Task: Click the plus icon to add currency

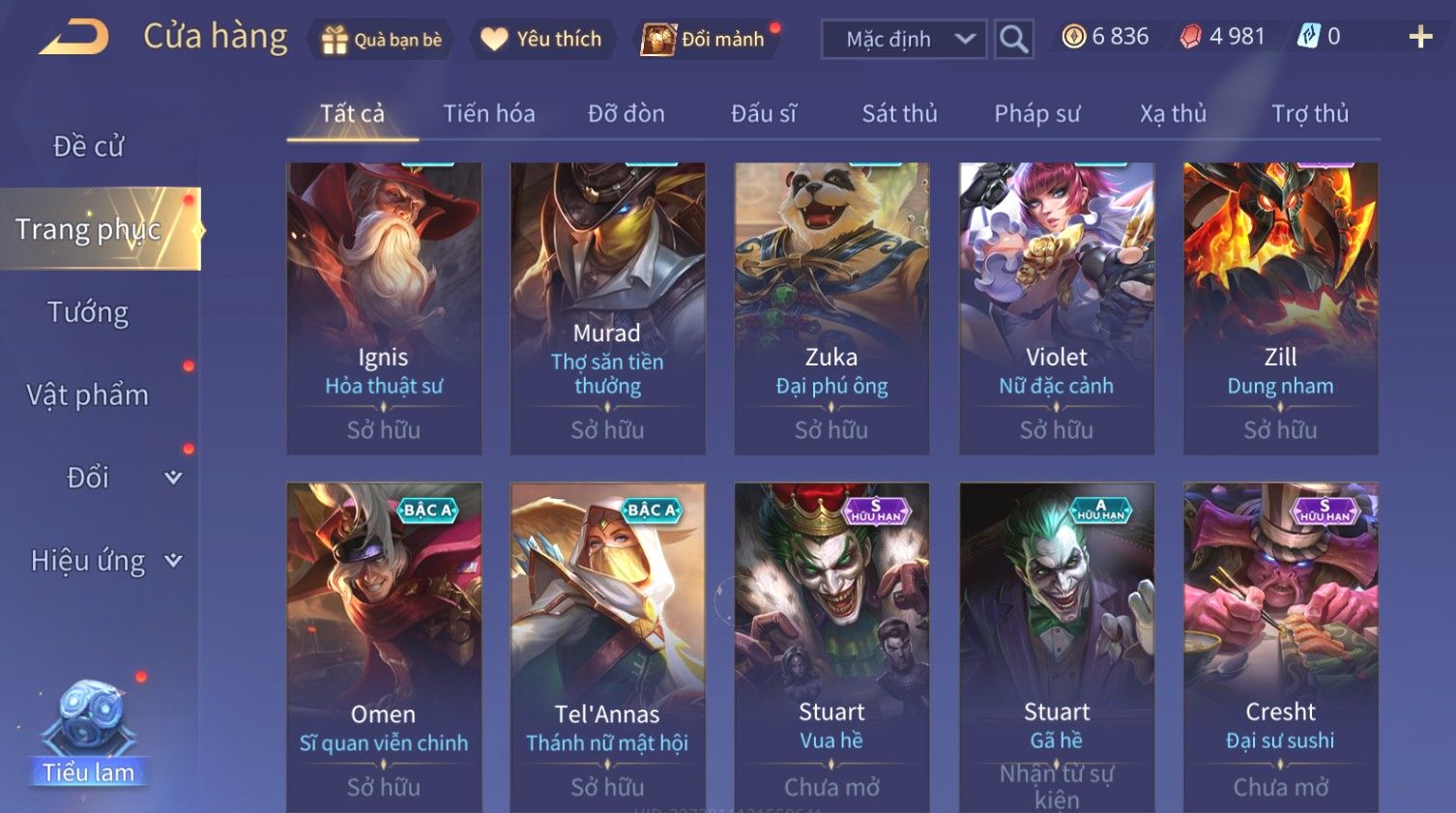Action: (1420, 38)
